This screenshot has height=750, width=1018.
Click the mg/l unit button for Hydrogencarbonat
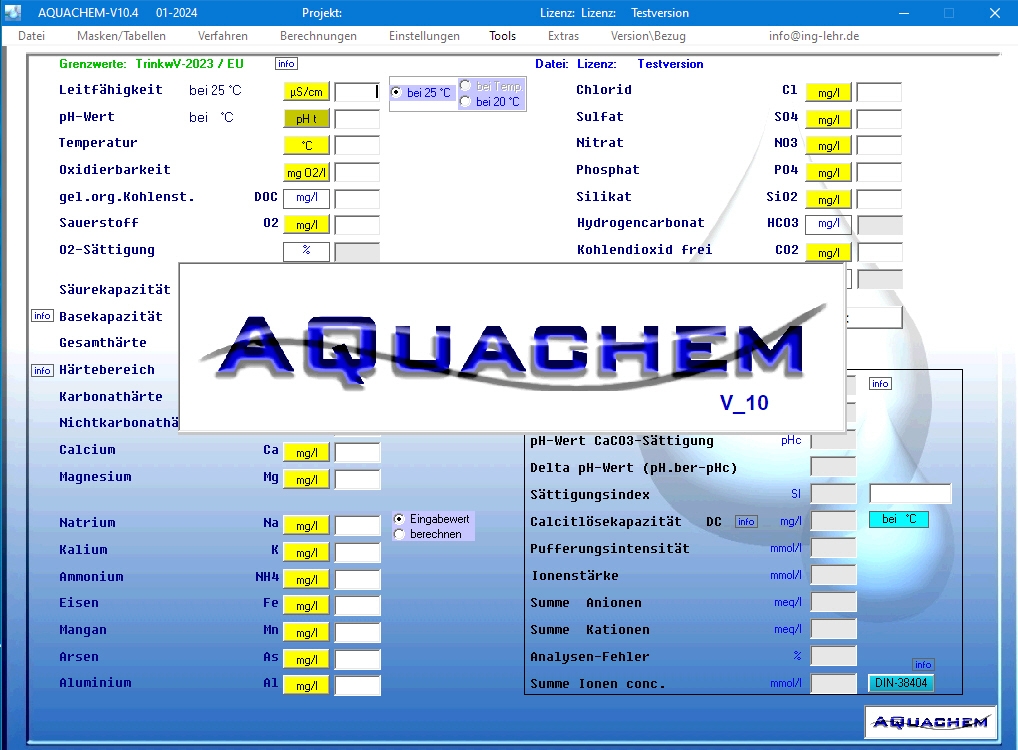[828, 224]
